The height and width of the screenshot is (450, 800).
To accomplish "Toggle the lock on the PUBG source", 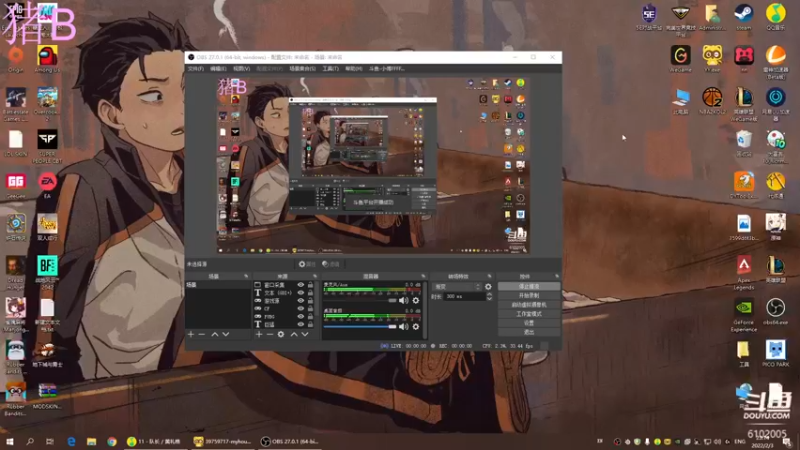I will [310, 316].
